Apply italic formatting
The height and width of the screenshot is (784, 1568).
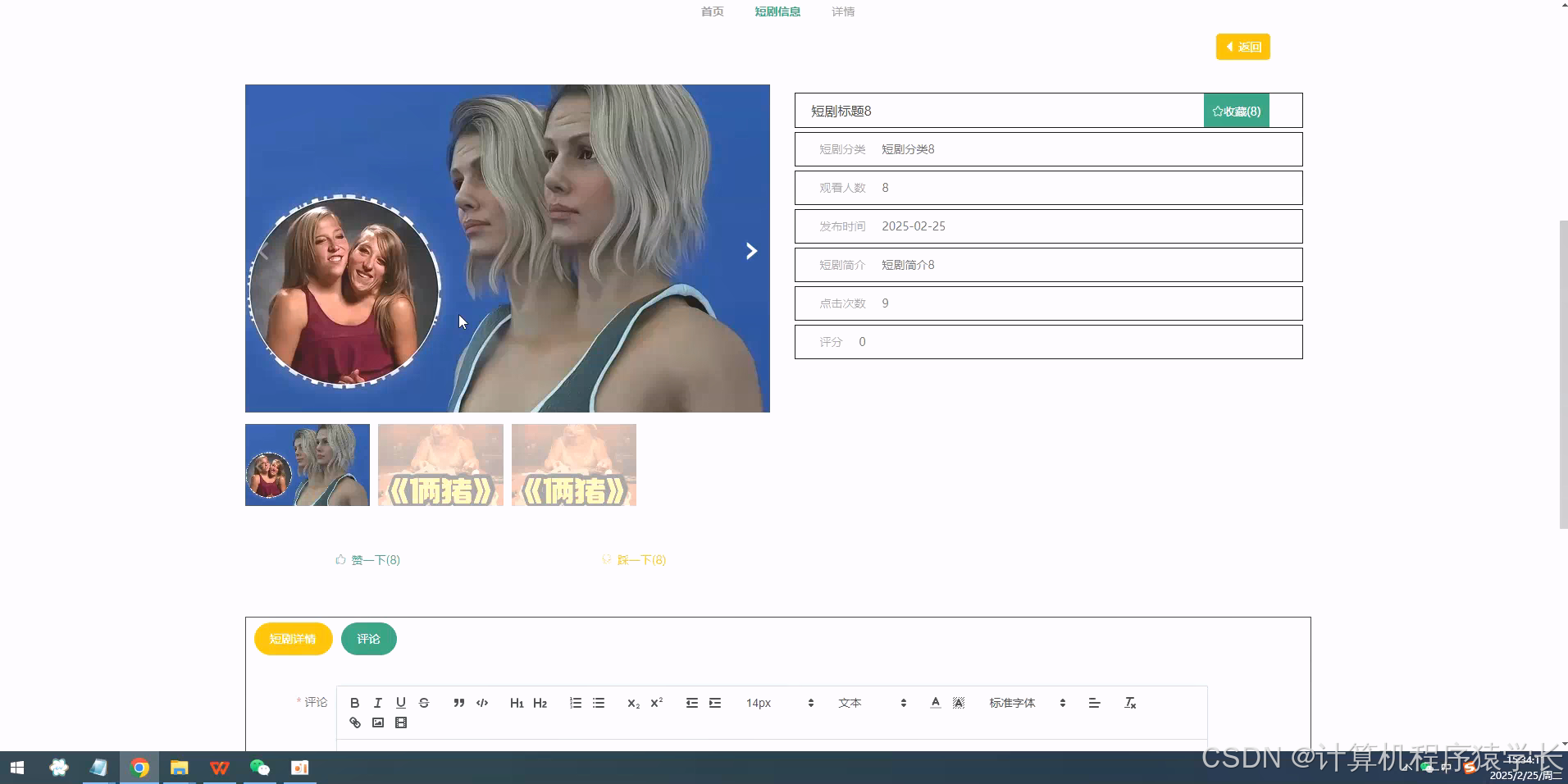[377, 703]
